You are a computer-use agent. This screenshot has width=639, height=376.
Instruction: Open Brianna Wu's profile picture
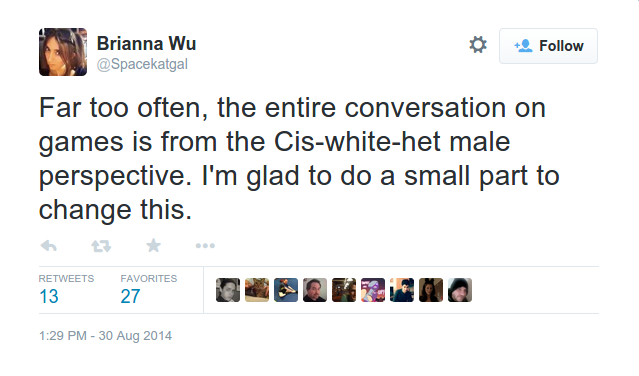63,52
